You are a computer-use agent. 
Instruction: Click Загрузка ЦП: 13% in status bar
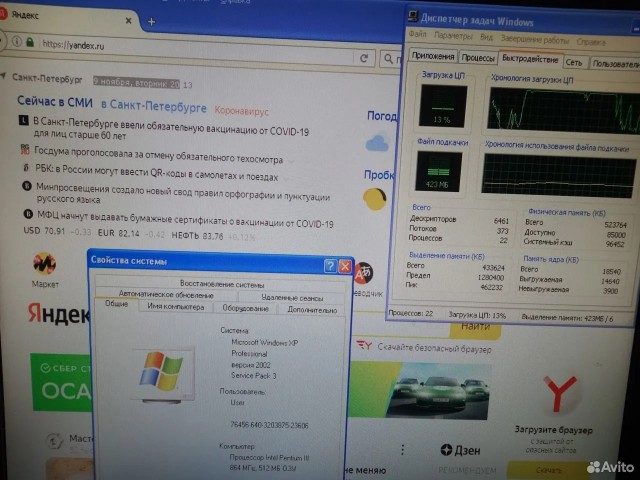477,315
